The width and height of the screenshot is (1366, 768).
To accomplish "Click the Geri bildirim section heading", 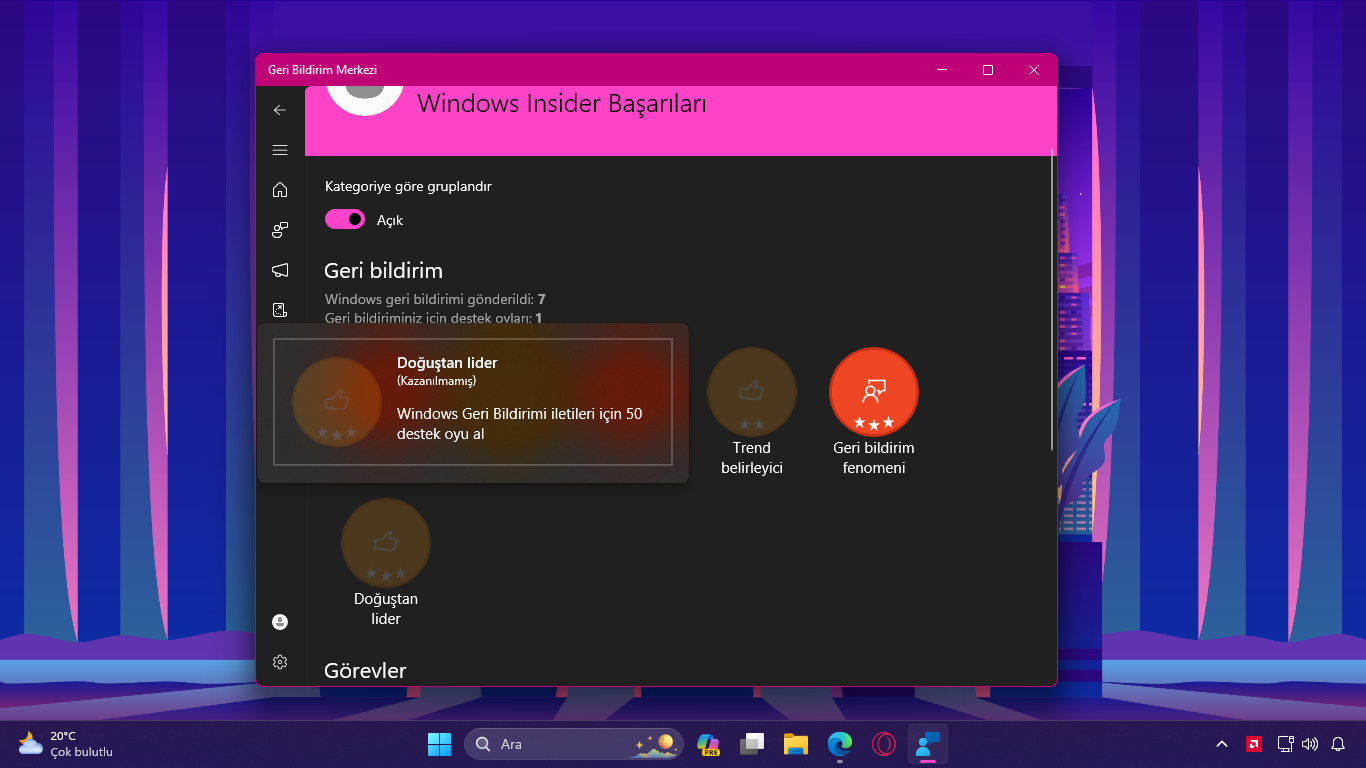I will (x=383, y=271).
